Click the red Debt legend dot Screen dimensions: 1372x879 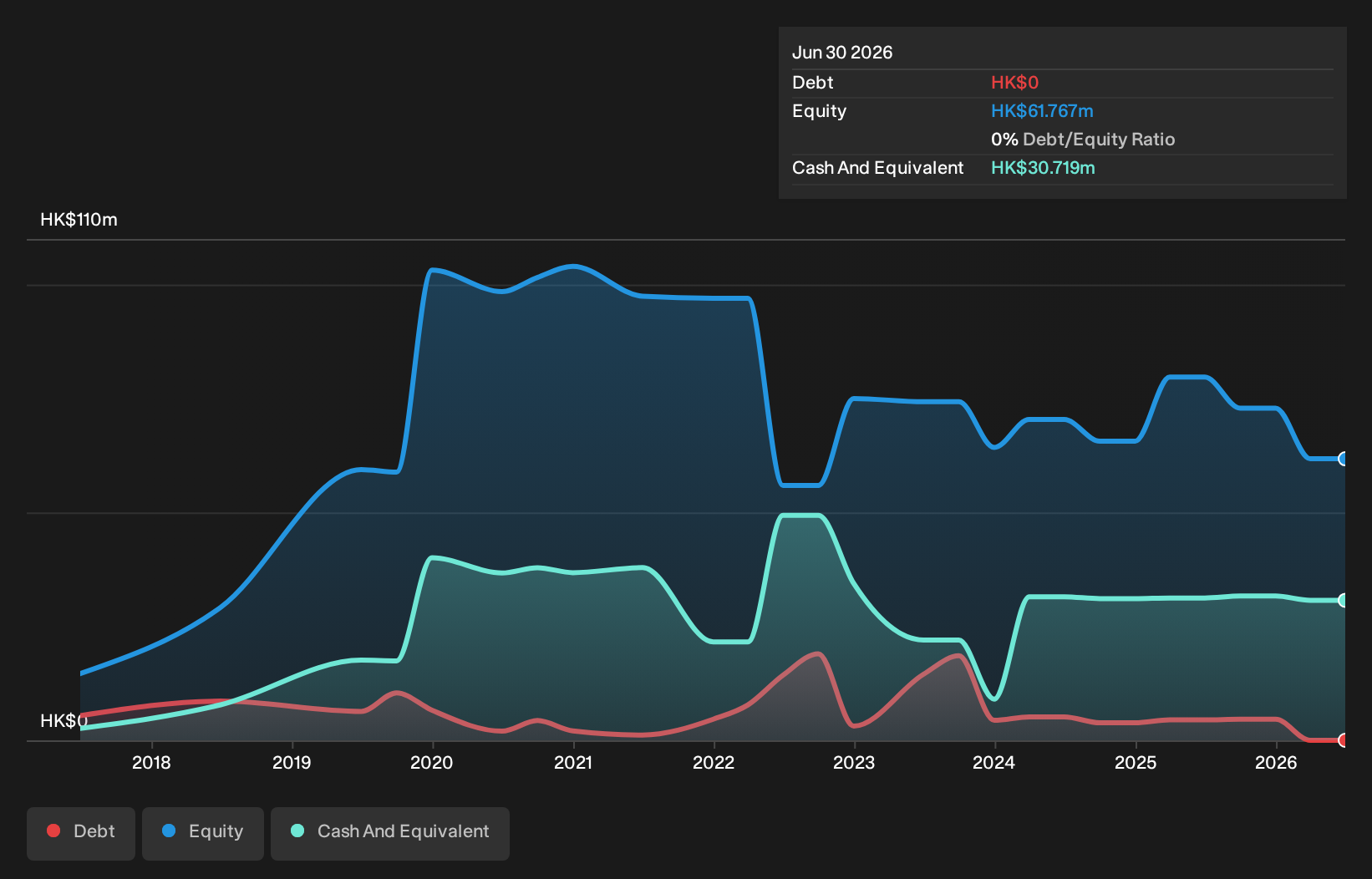[x=53, y=831]
